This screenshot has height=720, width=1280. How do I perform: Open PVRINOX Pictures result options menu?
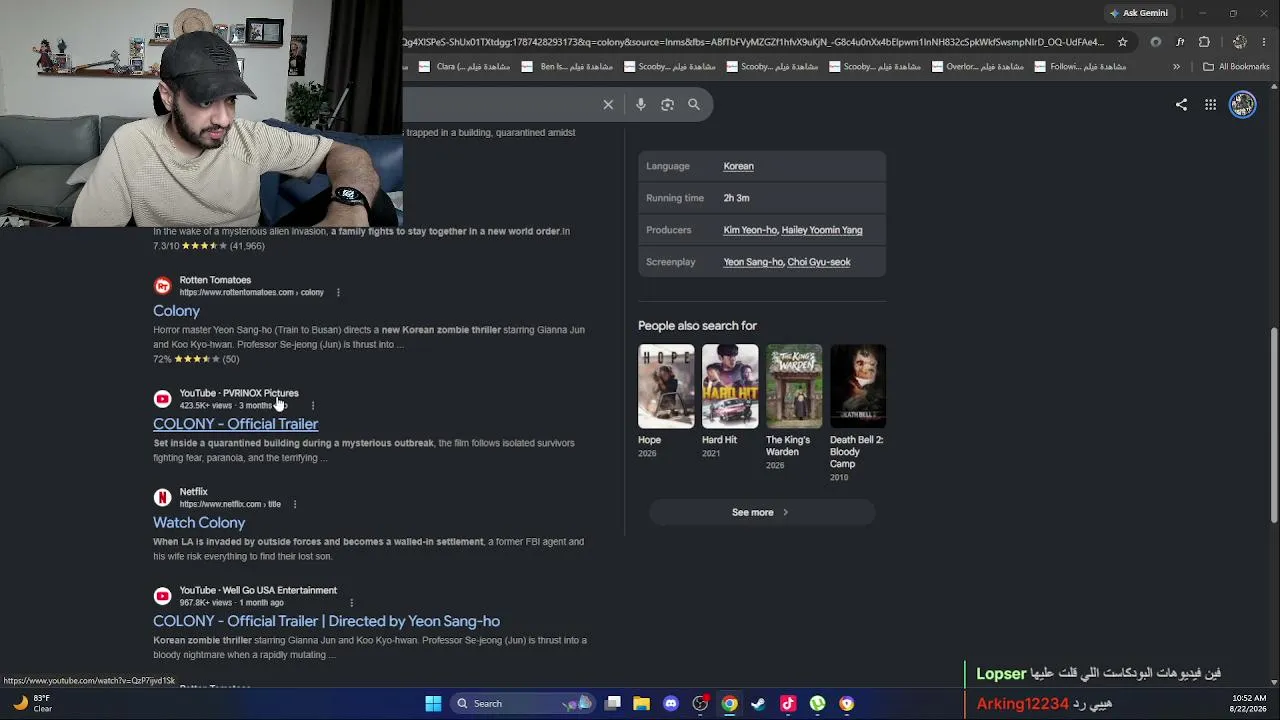pyautogui.click(x=313, y=405)
